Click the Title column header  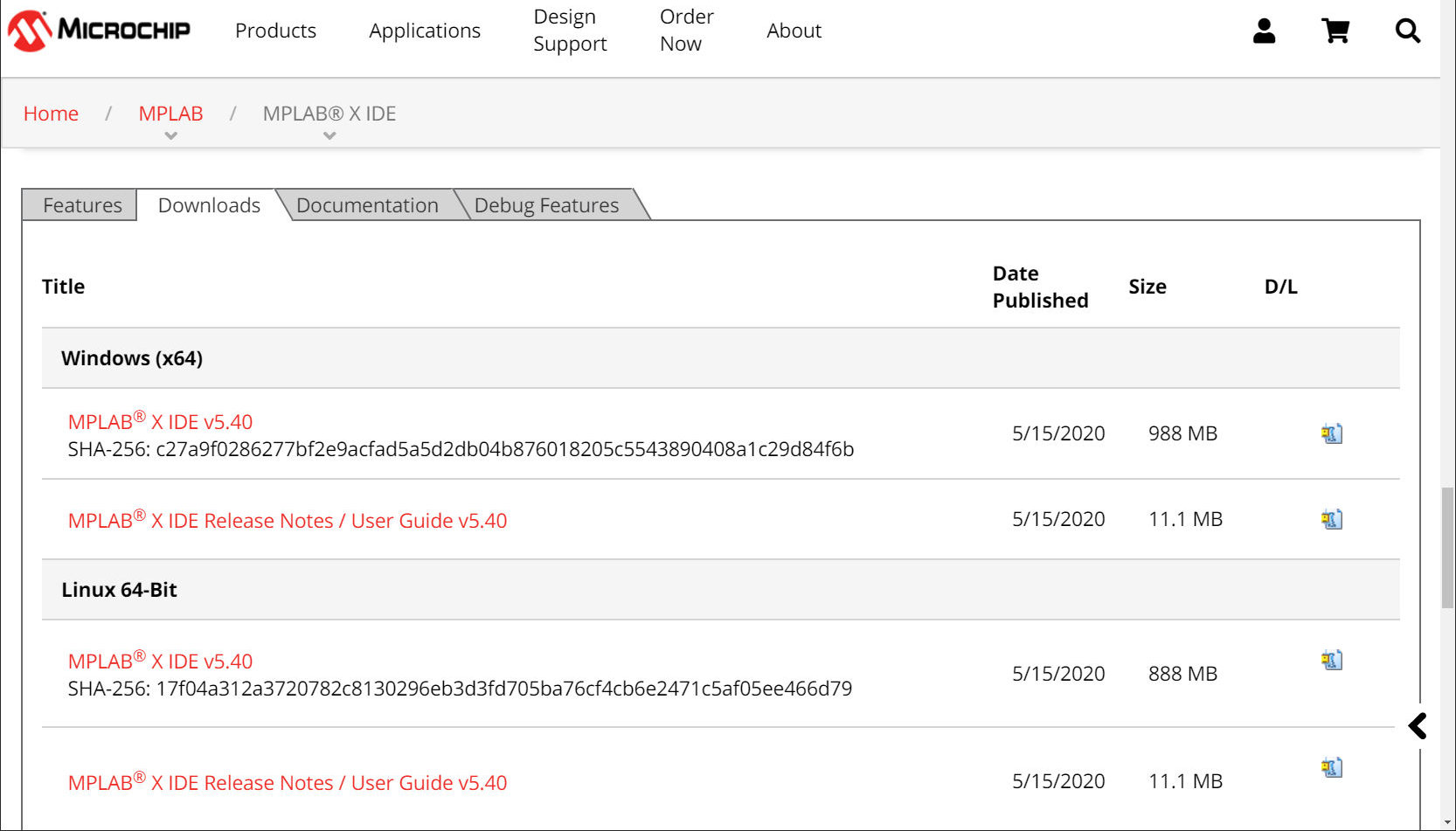tap(63, 287)
